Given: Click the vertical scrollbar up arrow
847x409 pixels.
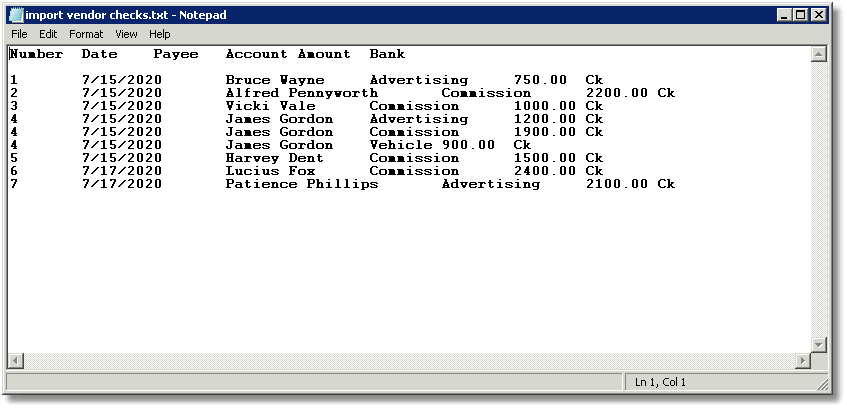Looking at the screenshot, I should [819, 53].
